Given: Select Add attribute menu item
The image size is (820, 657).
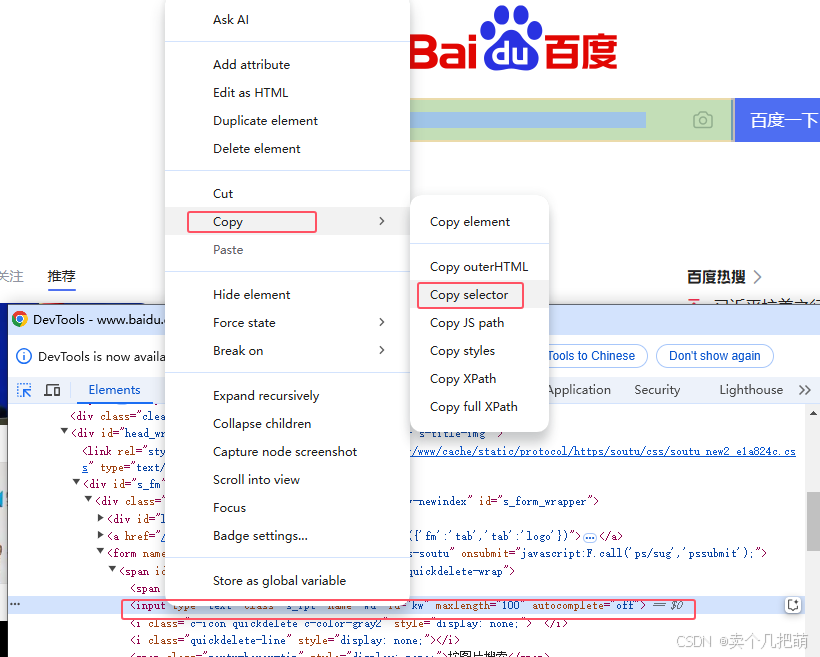Looking at the screenshot, I should pos(251,65).
